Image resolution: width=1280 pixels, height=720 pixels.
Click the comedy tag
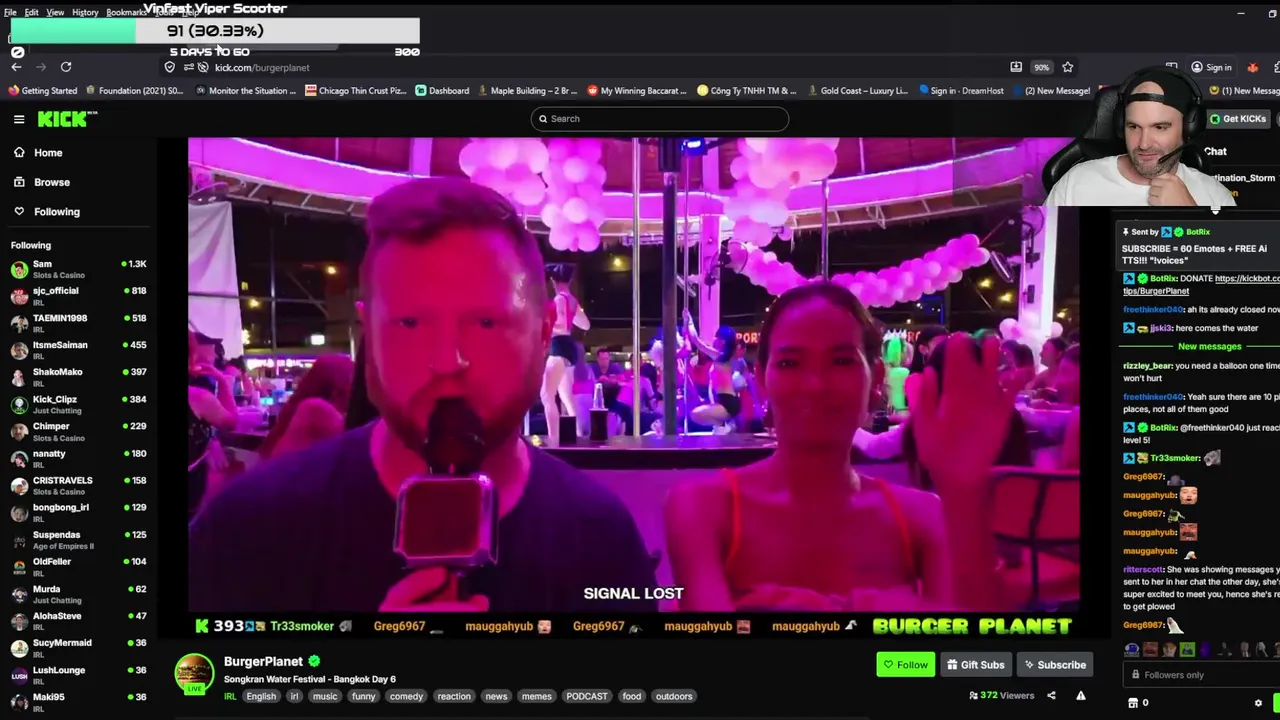click(406, 697)
